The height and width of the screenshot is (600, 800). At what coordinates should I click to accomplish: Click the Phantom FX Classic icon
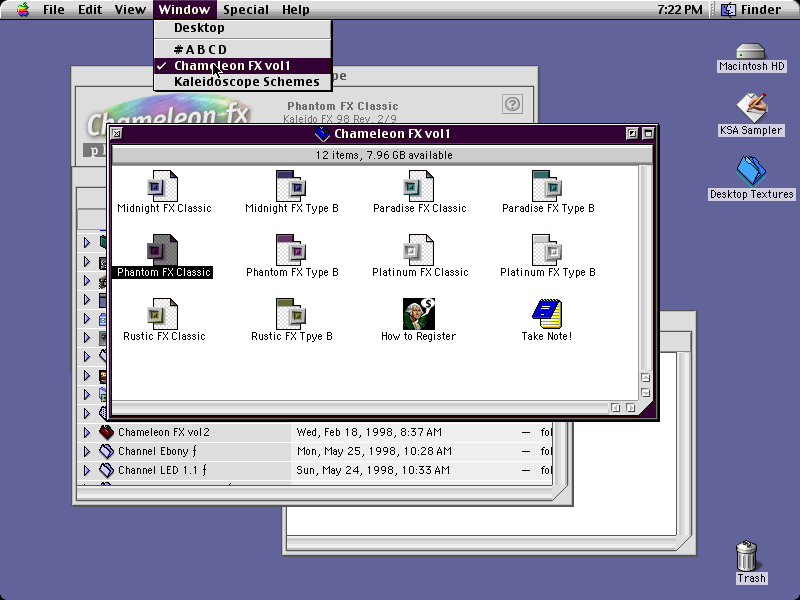(x=163, y=250)
